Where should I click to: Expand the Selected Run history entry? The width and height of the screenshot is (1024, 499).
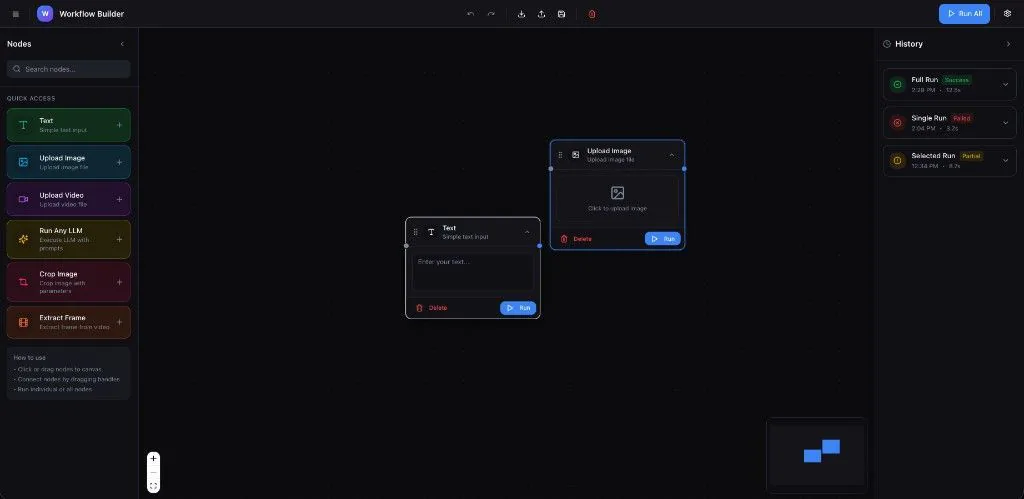coord(1005,161)
